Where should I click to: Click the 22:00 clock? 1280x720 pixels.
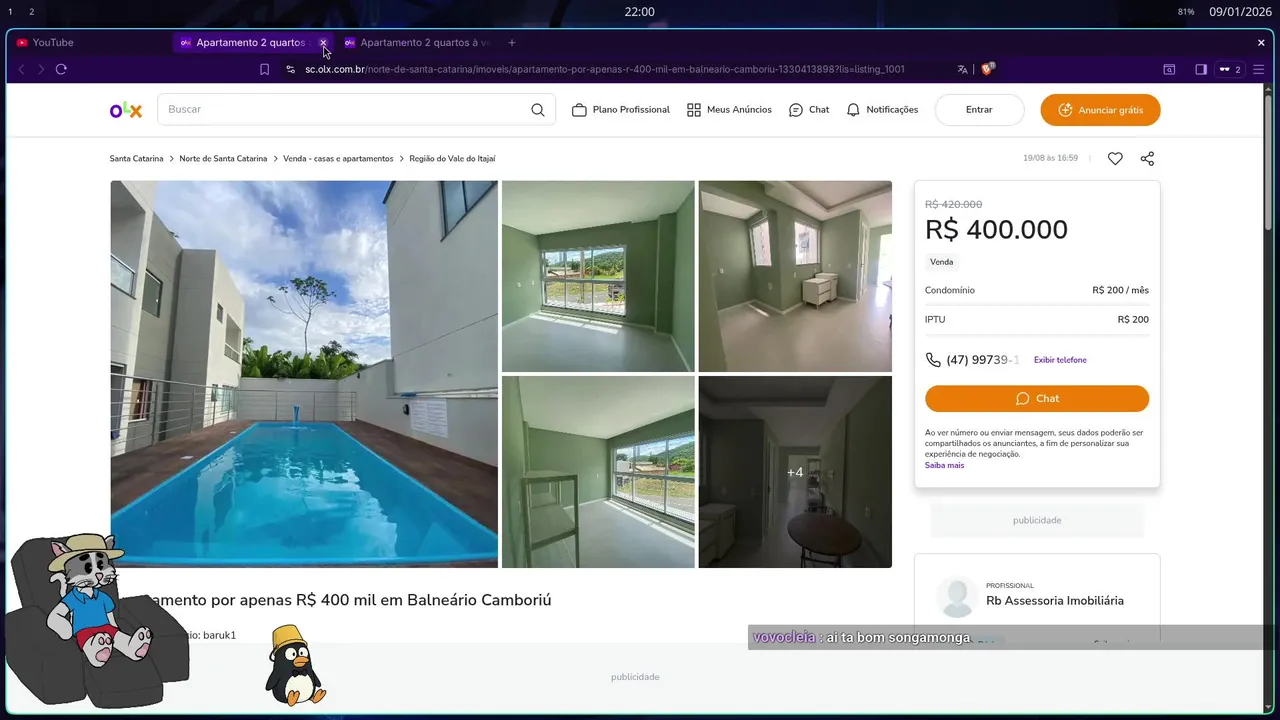[x=640, y=12]
